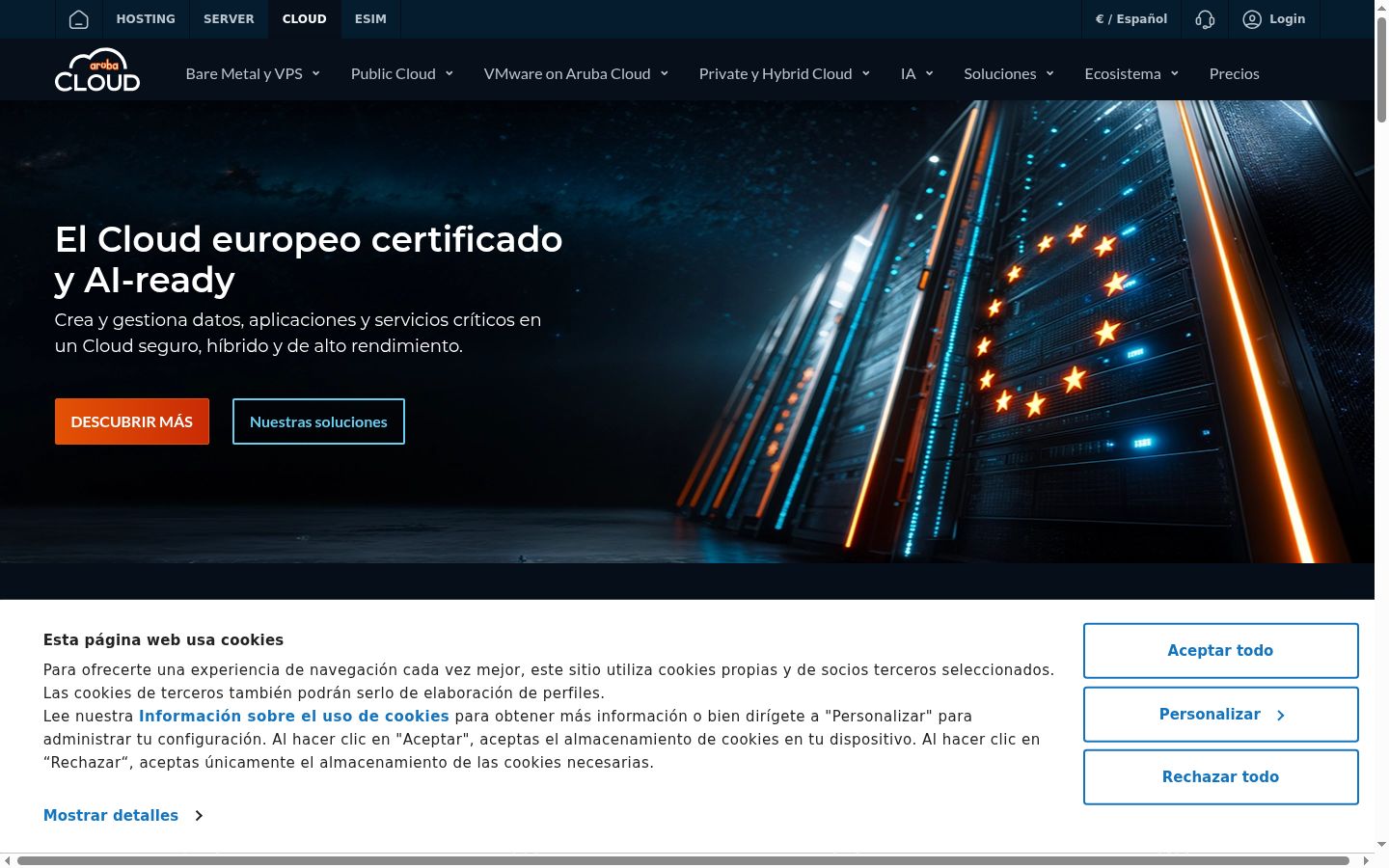Expand the Bare Metal y VPS menu
This screenshot has height=868, width=1389.
pos(253,73)
